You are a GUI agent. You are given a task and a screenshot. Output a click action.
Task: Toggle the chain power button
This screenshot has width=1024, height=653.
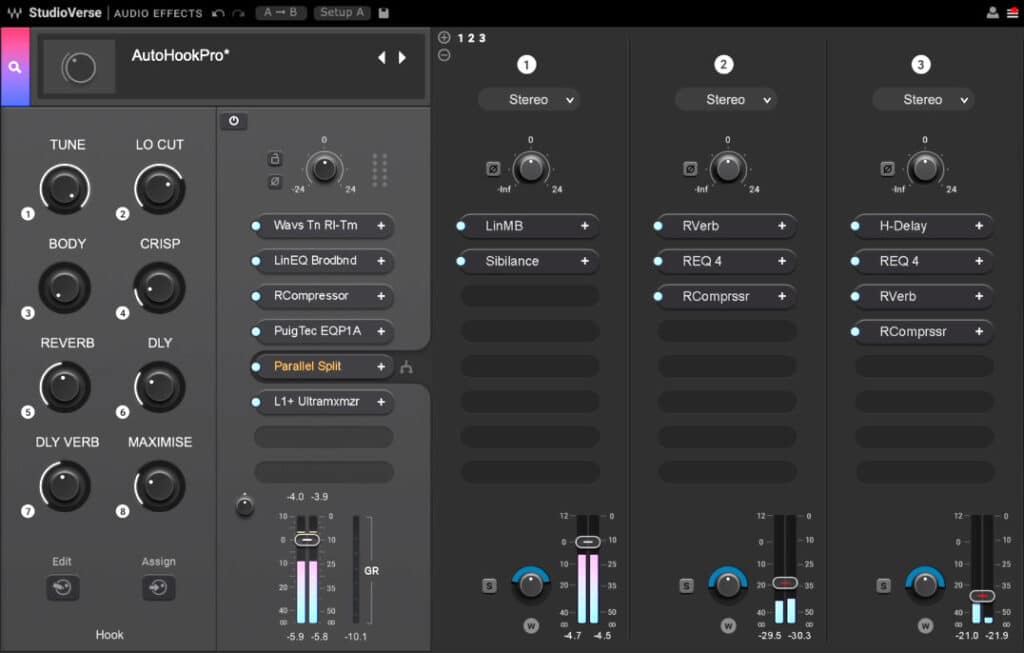(x=233, y=121)
